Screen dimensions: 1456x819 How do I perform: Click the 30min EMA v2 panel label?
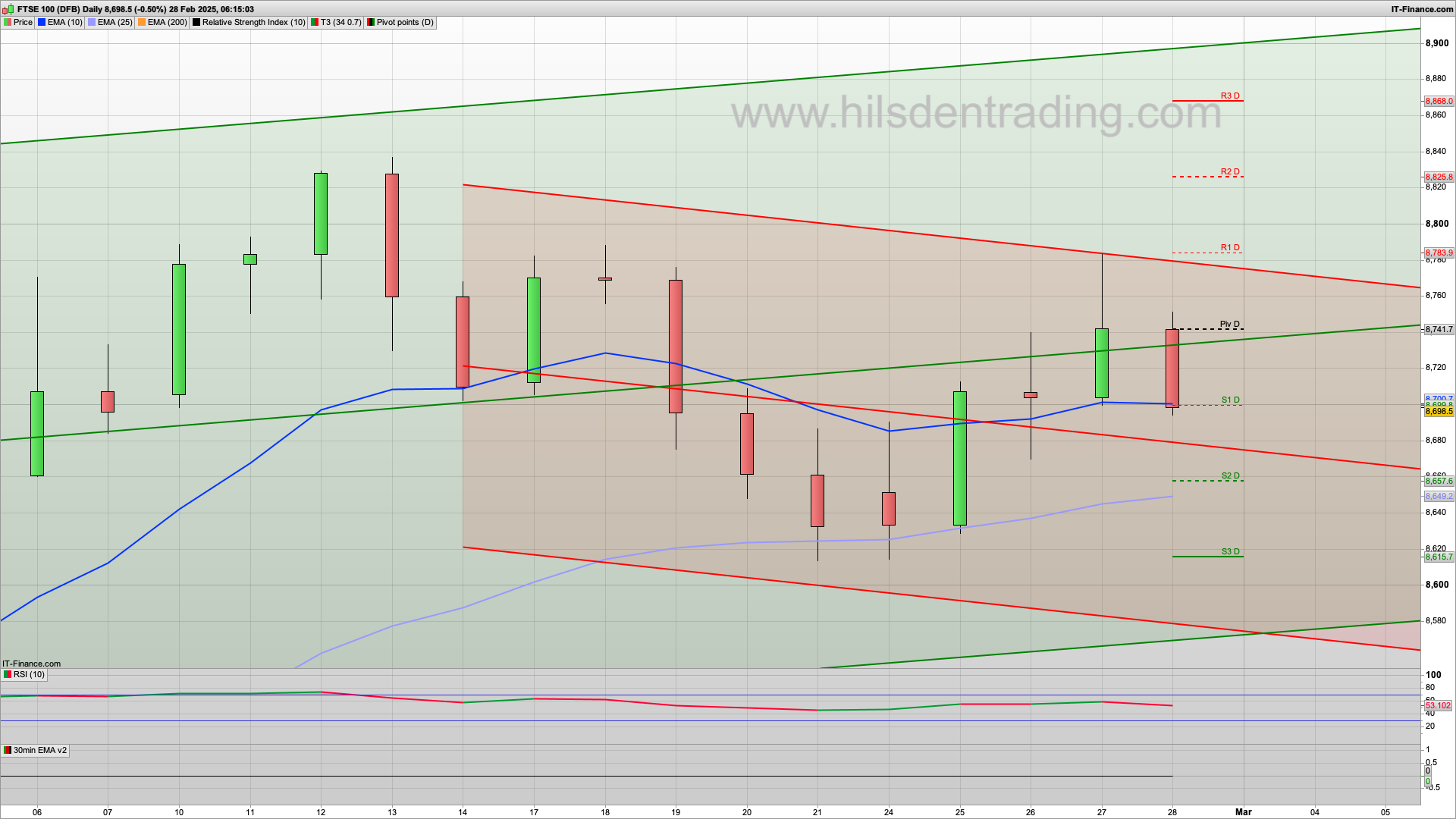coord(35,750)
